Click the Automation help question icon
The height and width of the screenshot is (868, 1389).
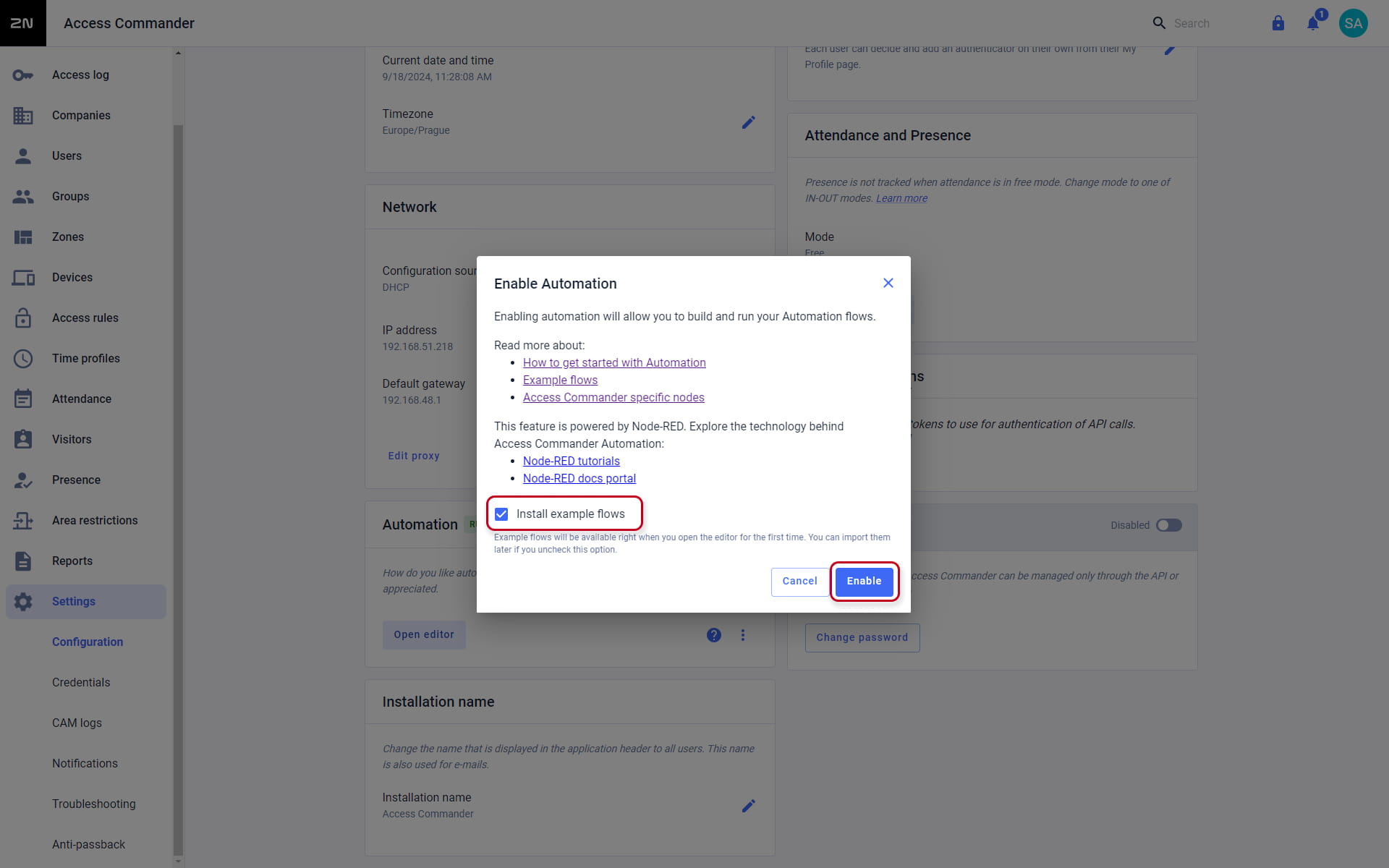coord(714,635)
